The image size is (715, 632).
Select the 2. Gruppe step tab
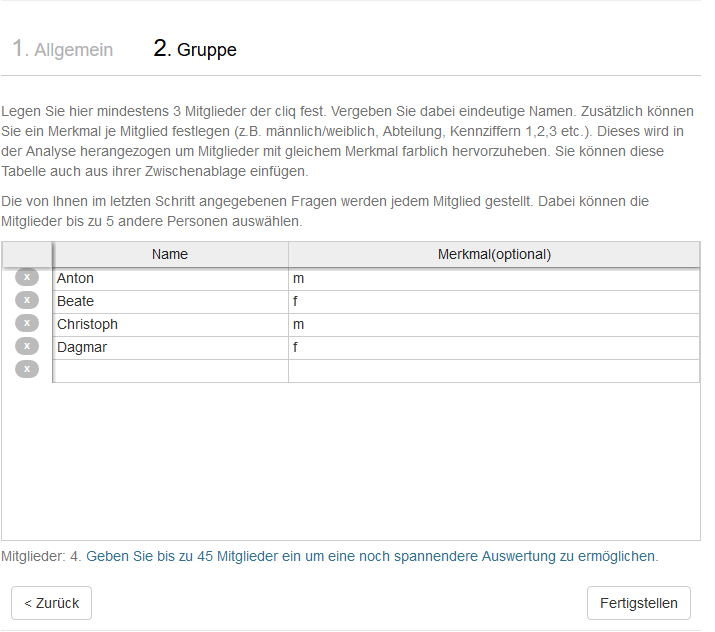click(195, 49)
